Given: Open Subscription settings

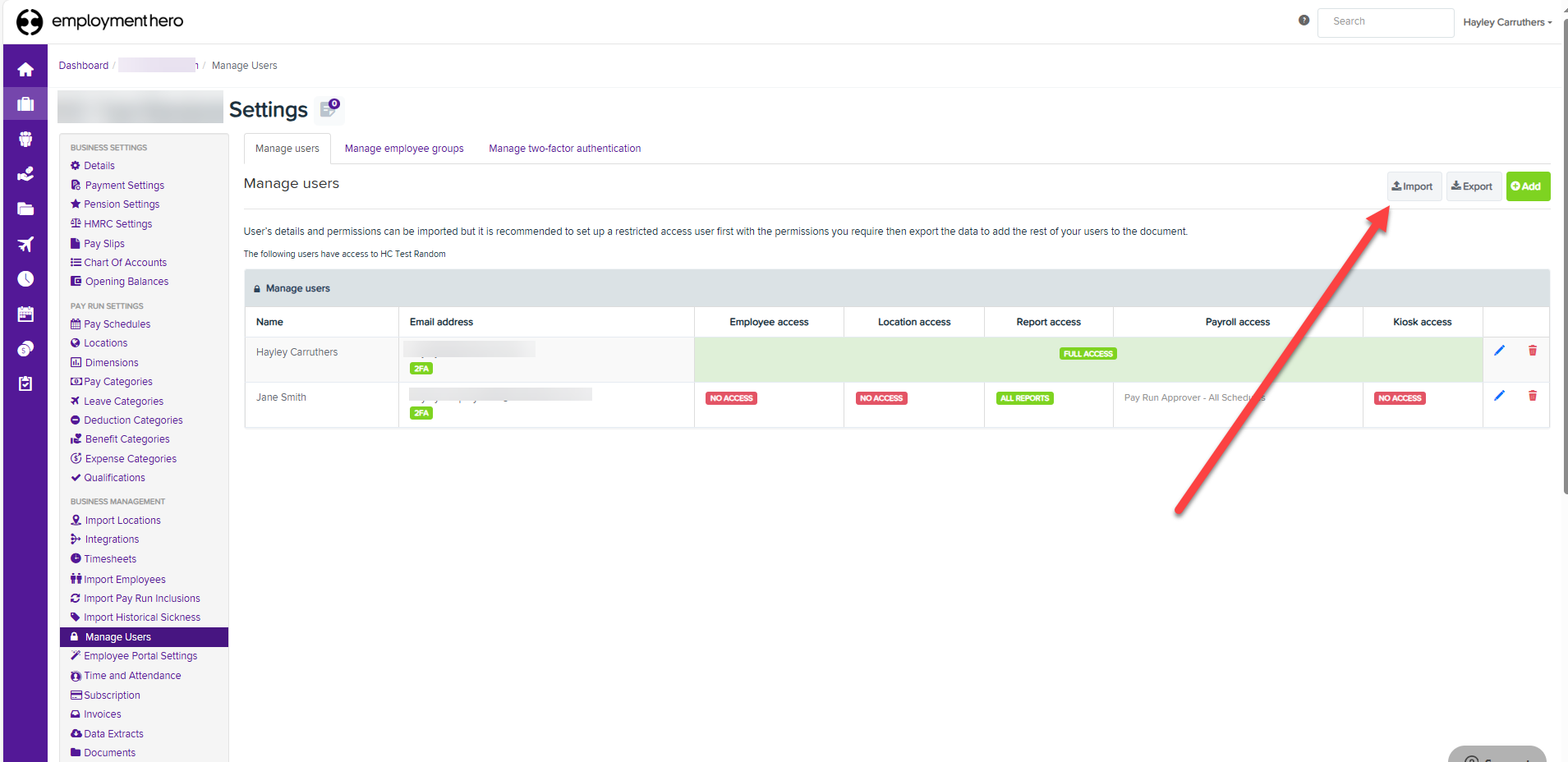Looking at the screenshot, I should [105, 695].
